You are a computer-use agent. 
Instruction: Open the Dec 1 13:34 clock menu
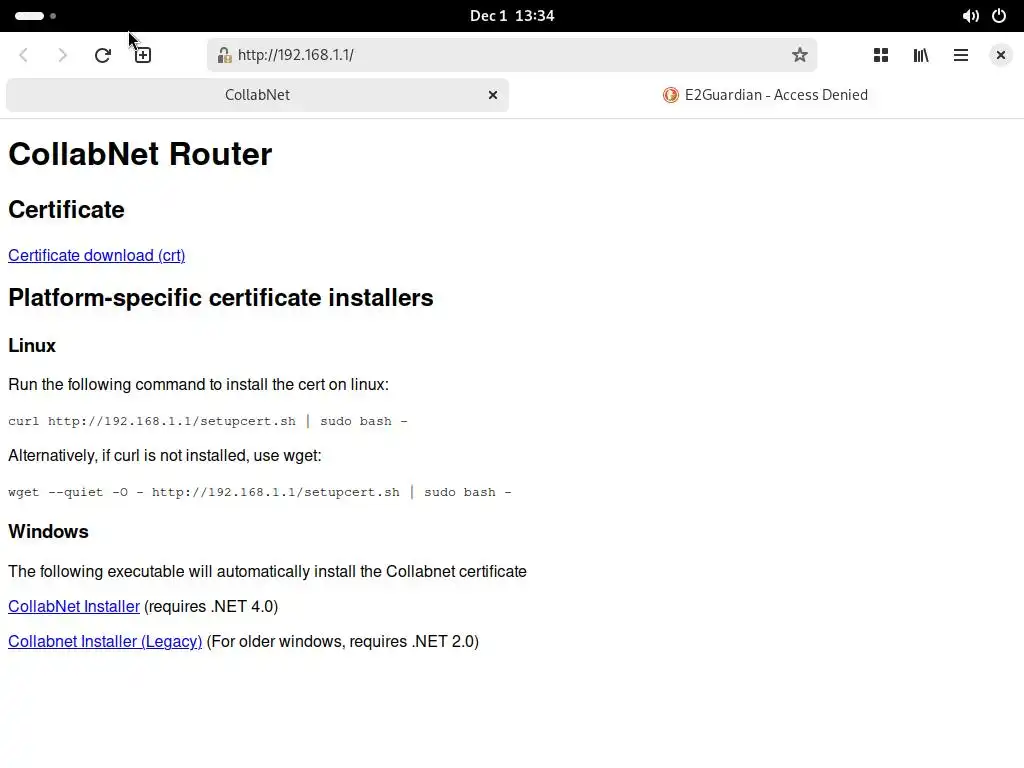(x=512, y=16)
